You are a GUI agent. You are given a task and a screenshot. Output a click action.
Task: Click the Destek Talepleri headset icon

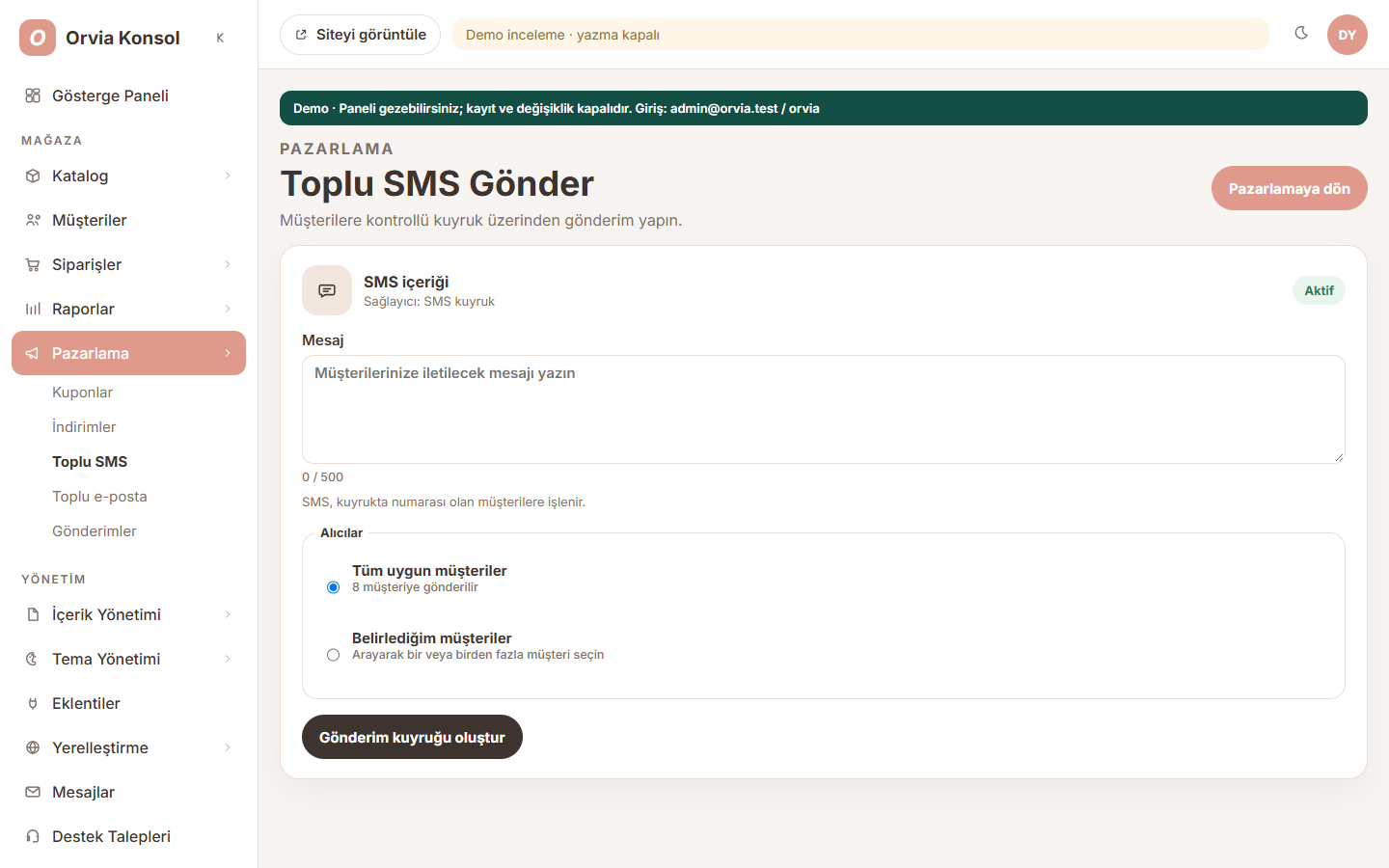coord(33,836)
